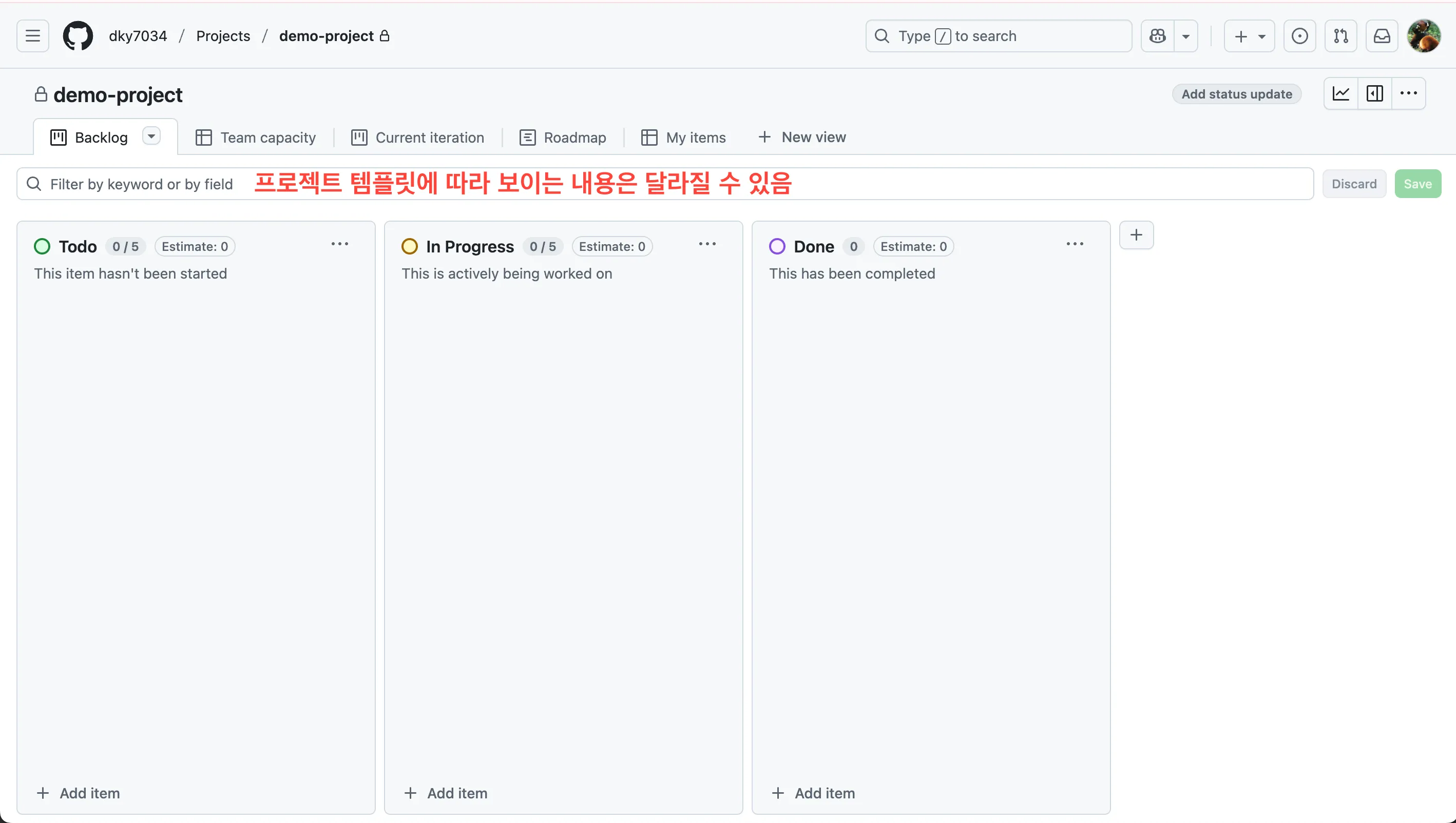
Task: Click the GitHub Octocat logo
Action: pos(78,36)
